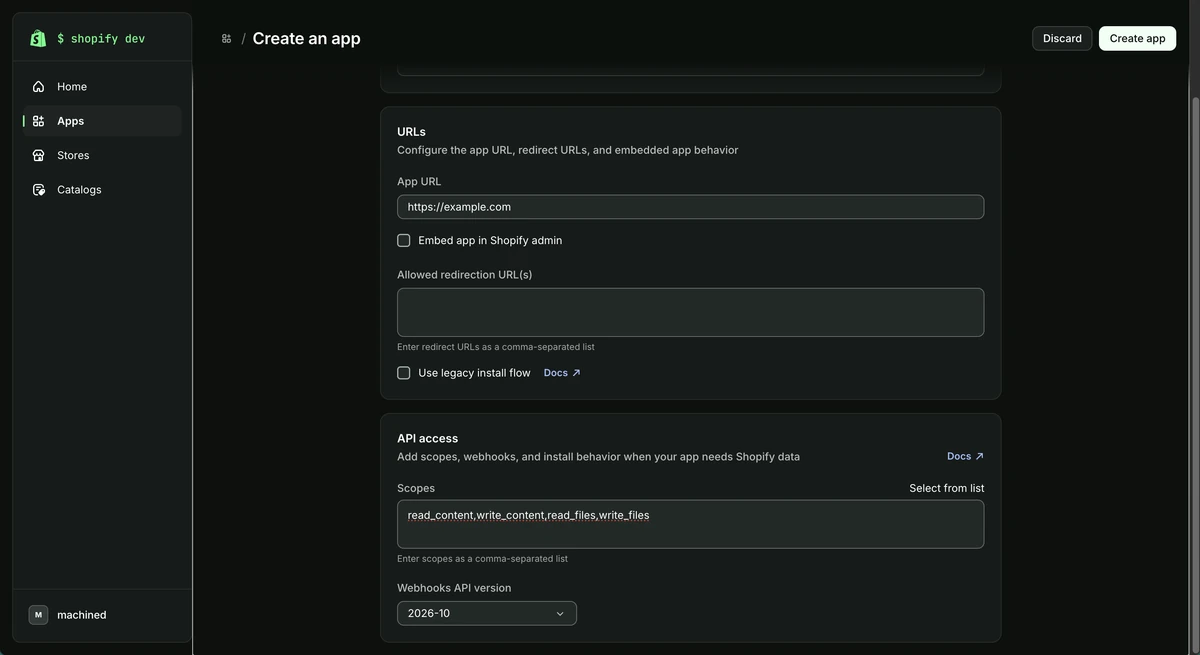Click the URLs section heading

[411, 131]
